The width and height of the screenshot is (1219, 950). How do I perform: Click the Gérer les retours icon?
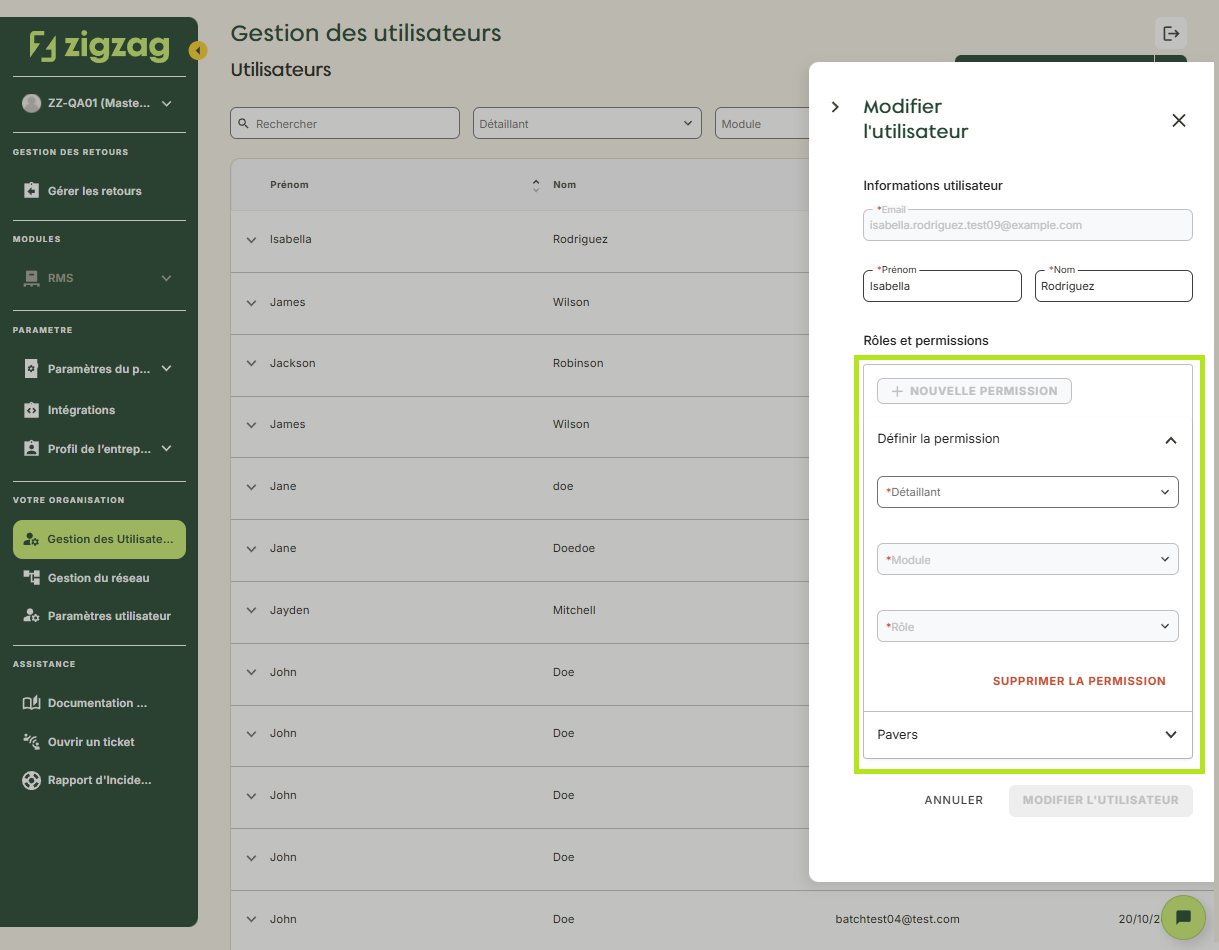coord(31,191)
